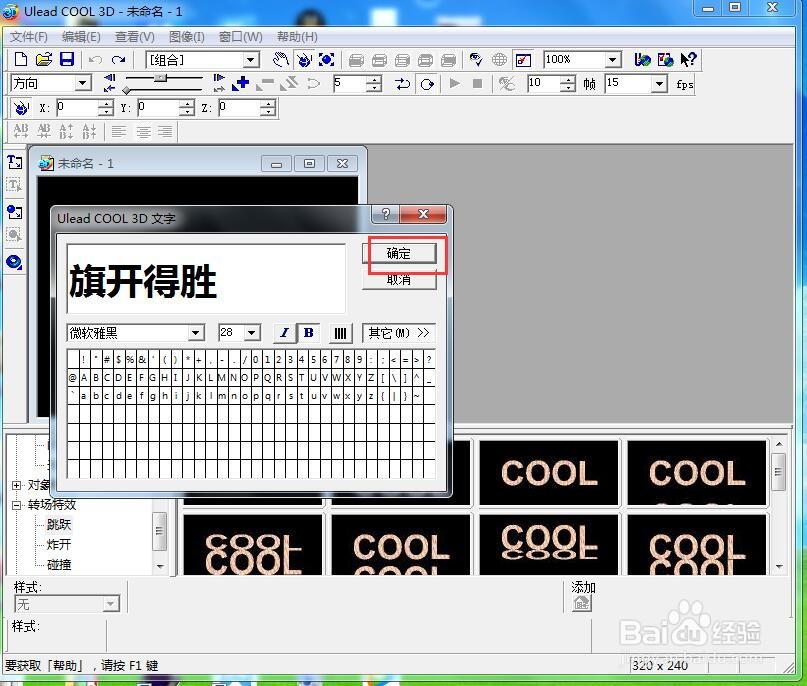
Task: Click the frame count field showing 10
Action: (x=544, y=83)
